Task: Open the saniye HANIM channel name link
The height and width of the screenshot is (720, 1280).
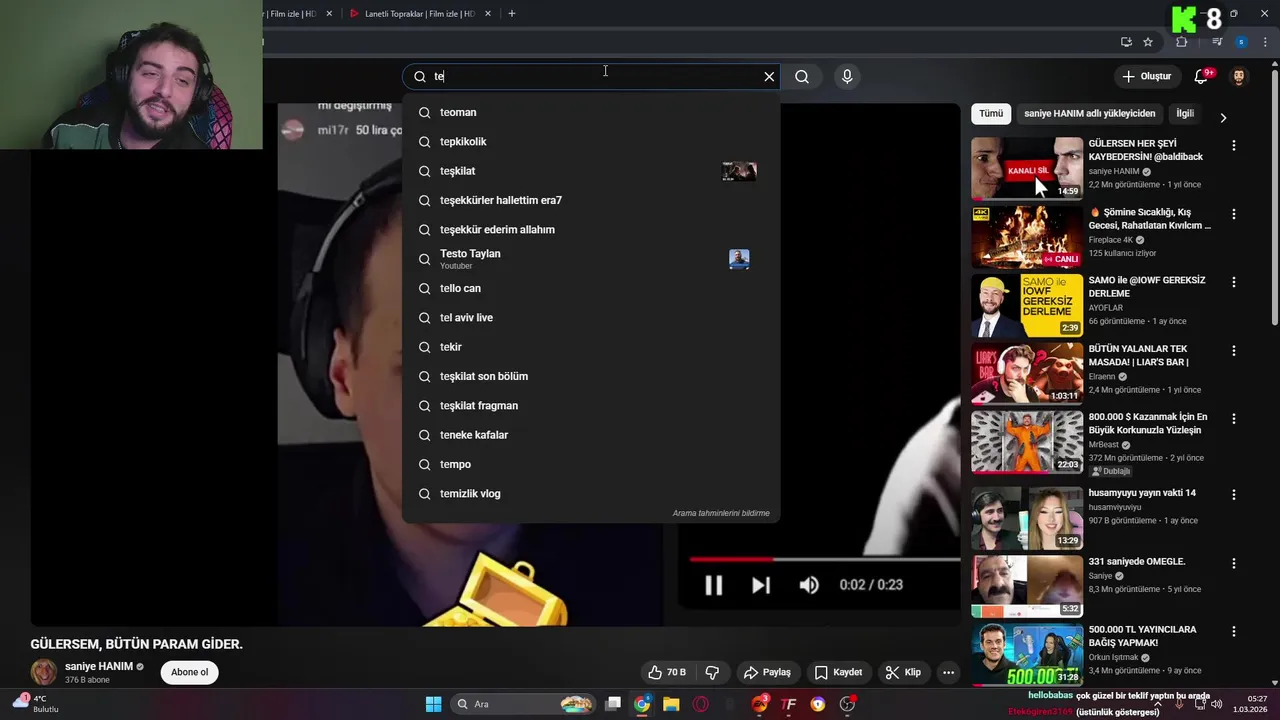Action: point(99,666)
